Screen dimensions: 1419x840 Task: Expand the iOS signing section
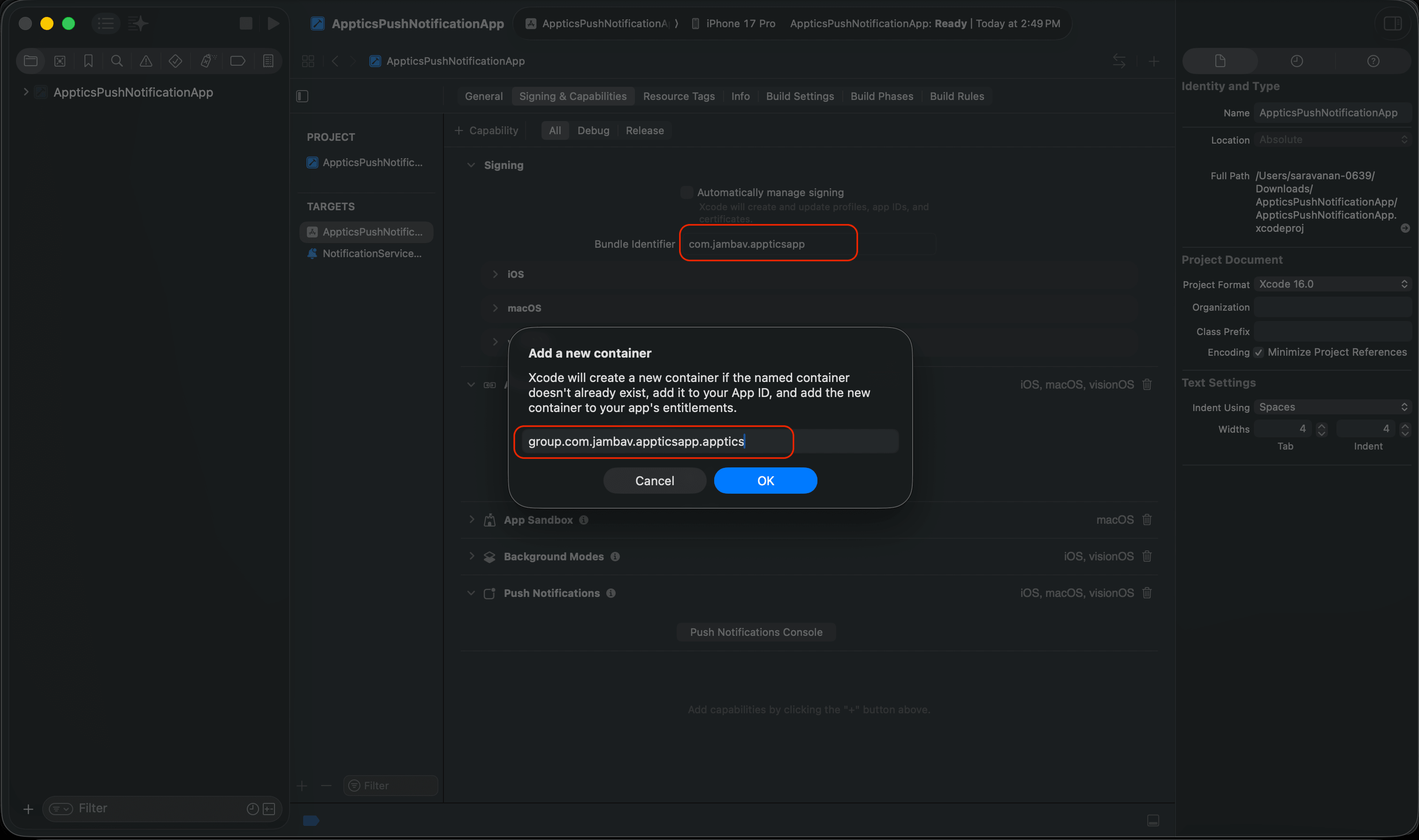tap(495, 274)
